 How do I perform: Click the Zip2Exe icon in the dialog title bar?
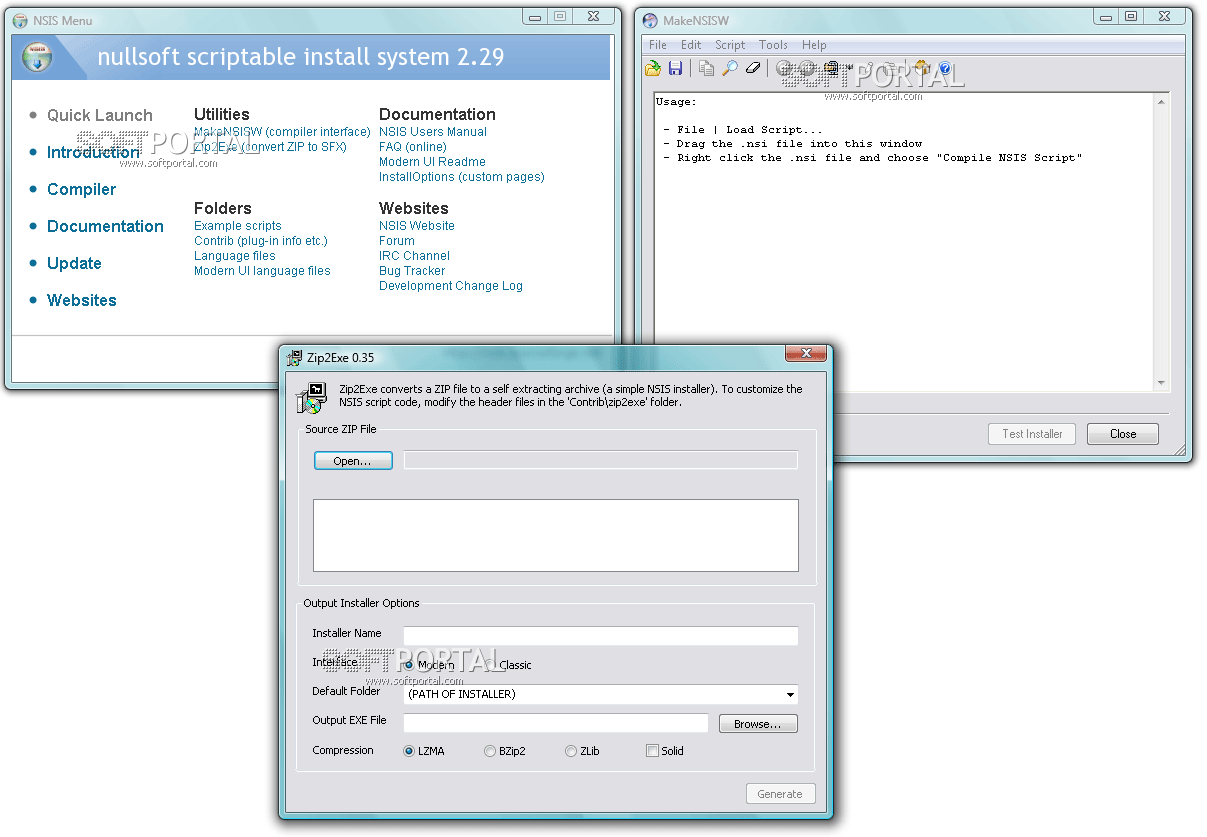pos(294,356)
